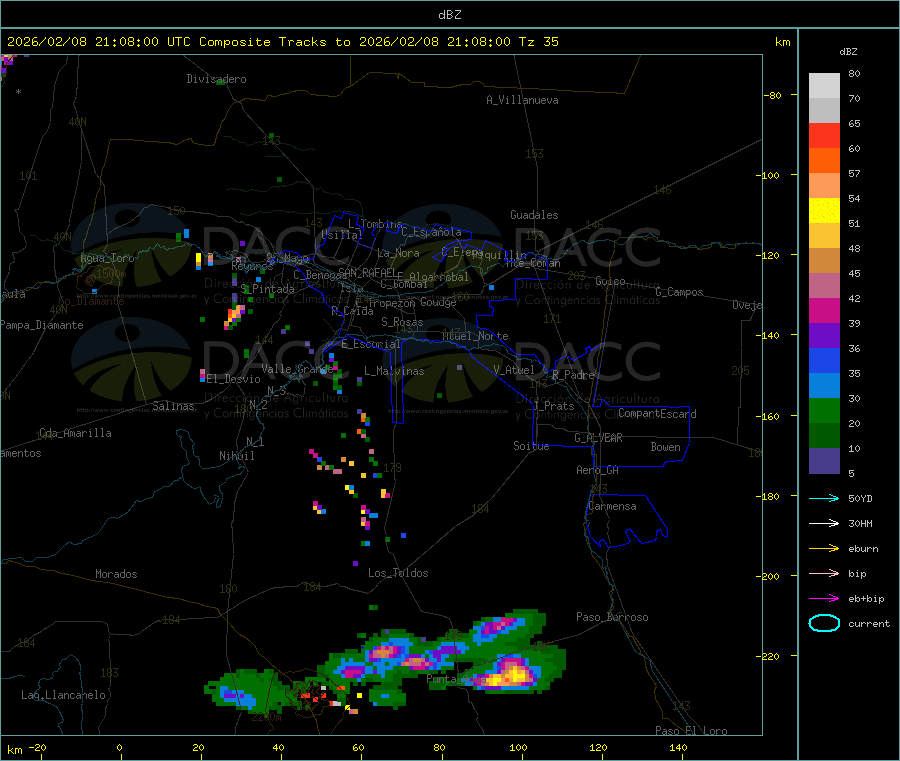Click the Atuel_Norte location label
Viewport: 900px width, 761px height.
pos(475,336)
